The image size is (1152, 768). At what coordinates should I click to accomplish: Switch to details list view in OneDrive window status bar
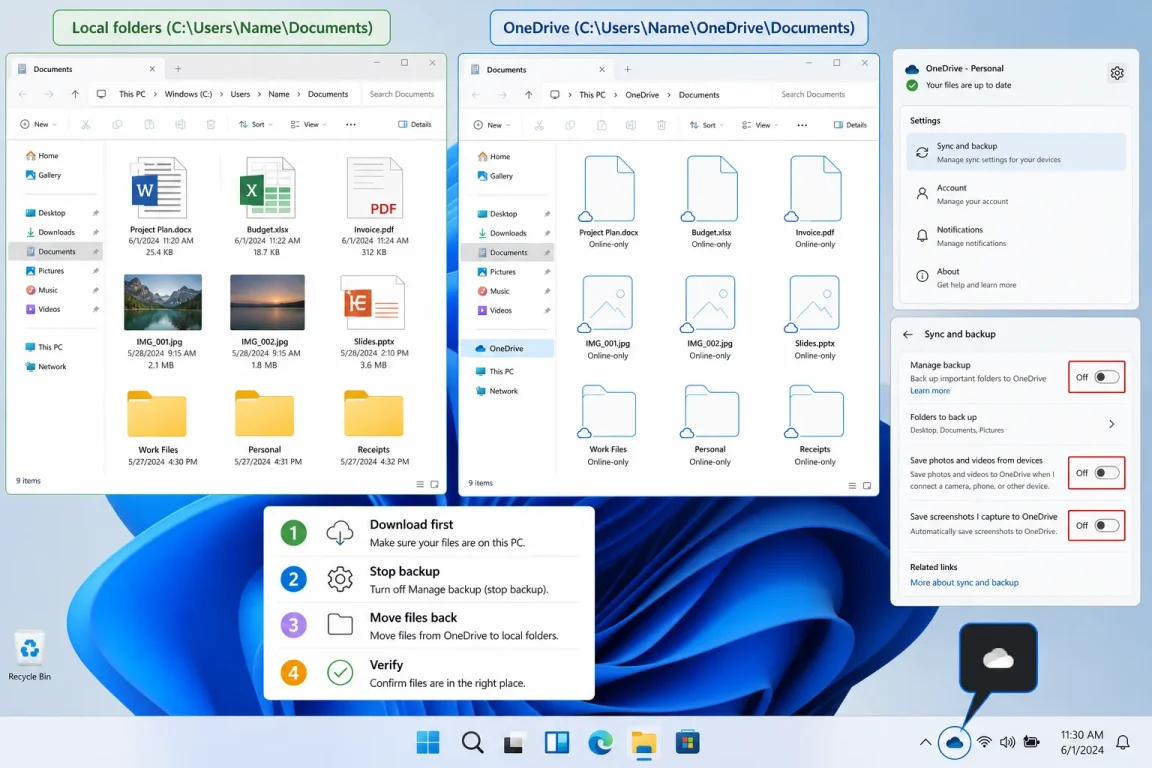852,486
